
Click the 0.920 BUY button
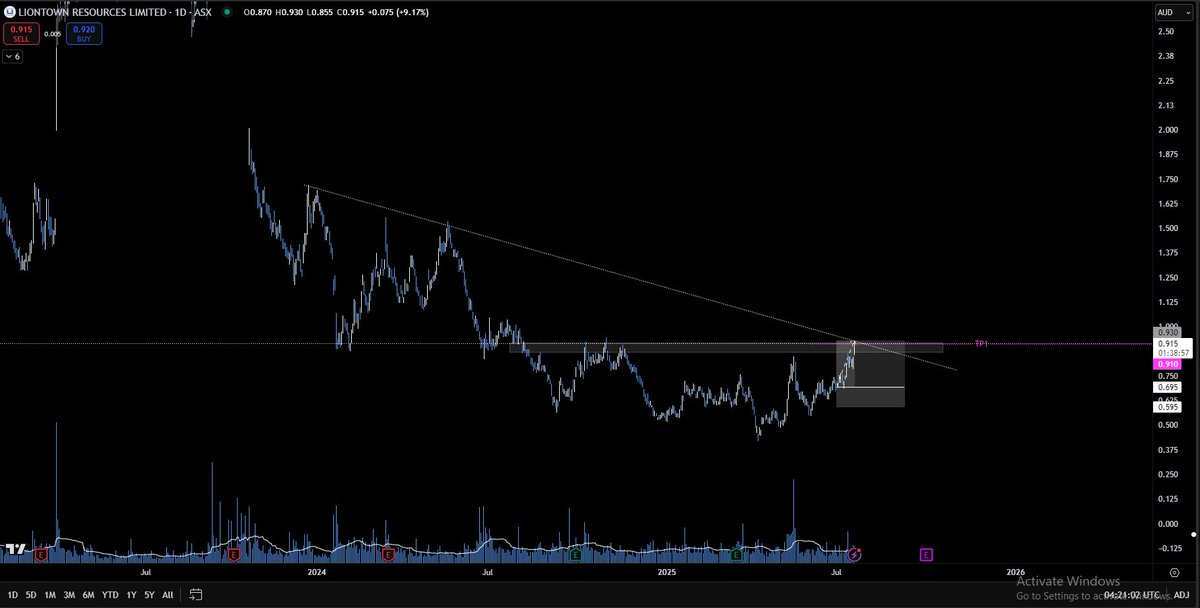pos(84,34)
